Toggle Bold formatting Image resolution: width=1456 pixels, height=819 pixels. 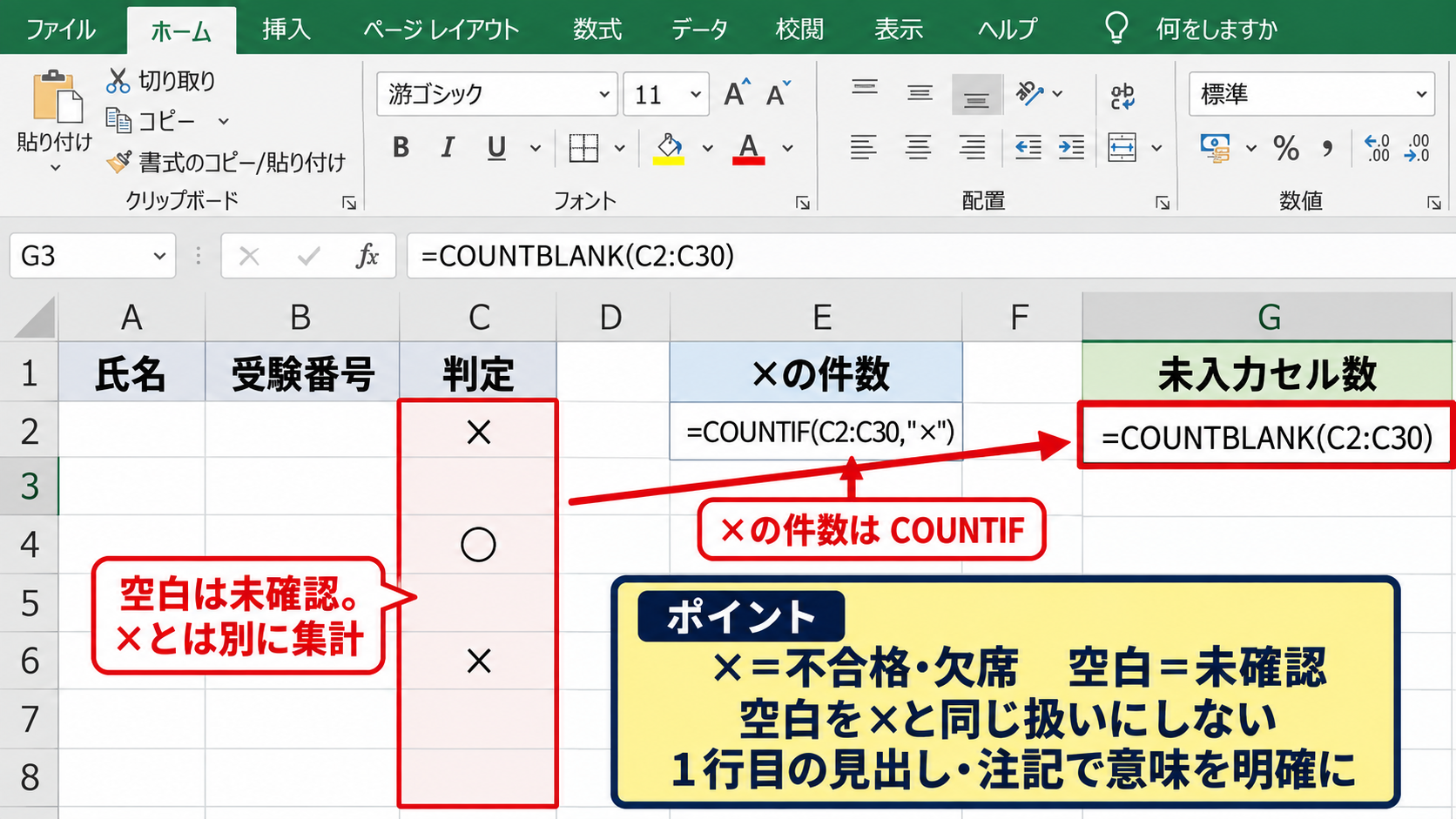401,148
